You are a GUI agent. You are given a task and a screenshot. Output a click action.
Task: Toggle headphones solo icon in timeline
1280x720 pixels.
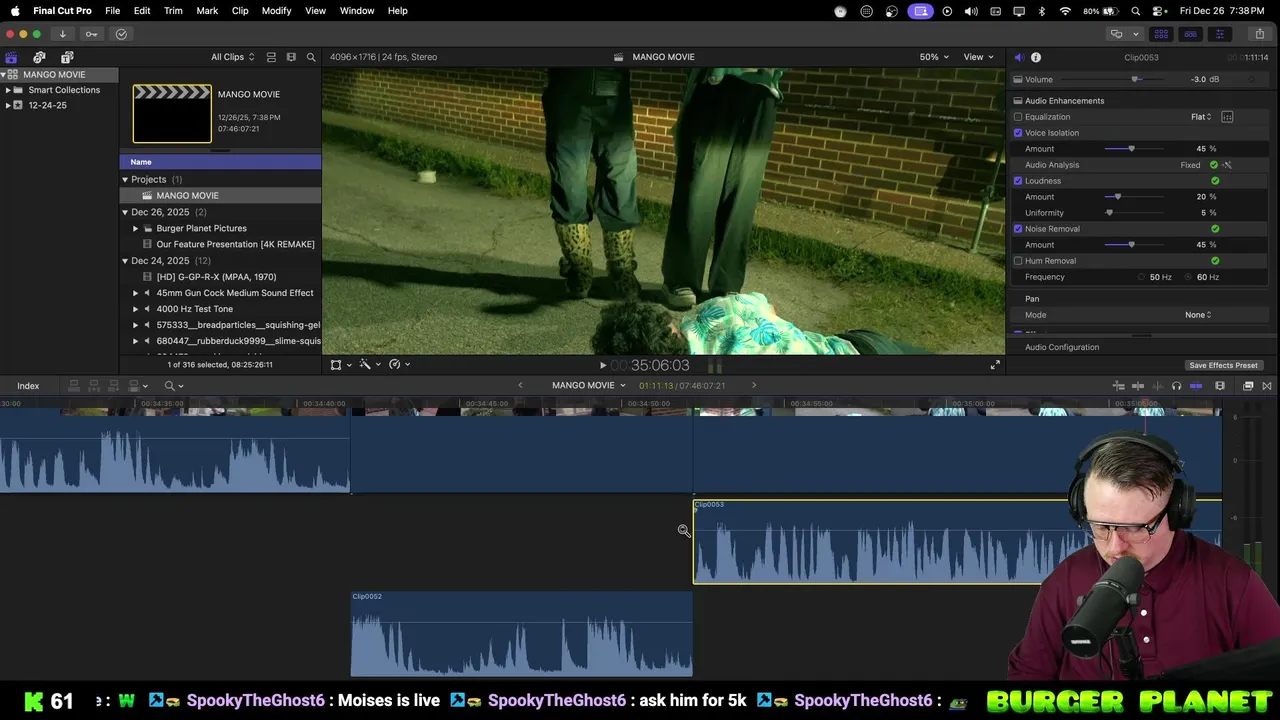pos(1176,386)
